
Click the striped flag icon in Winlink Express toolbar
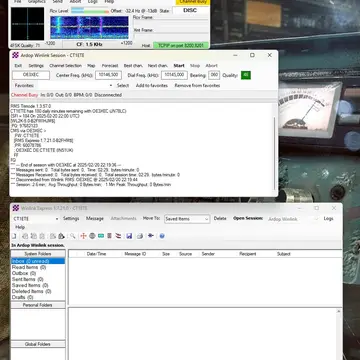(118, 236)
